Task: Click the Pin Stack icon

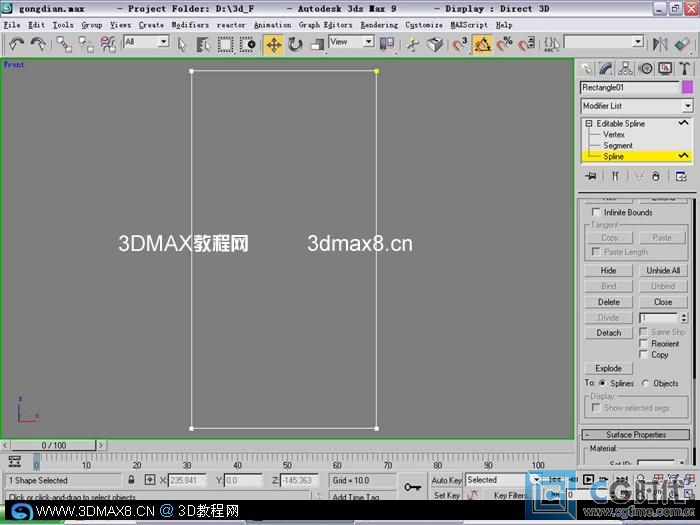Action: (x=591, y=176)
